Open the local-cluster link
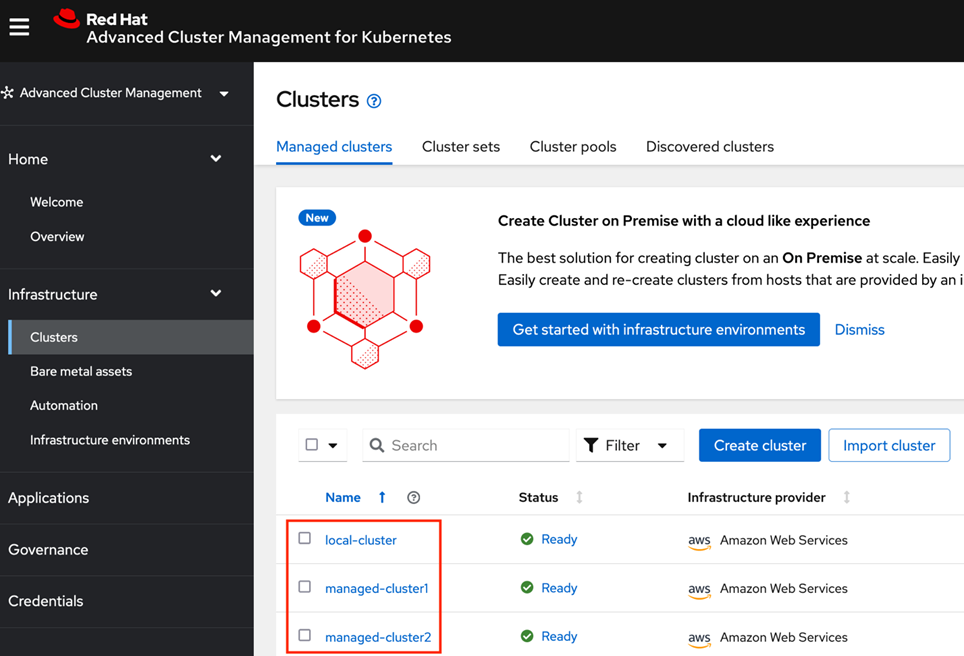Viewport: 964px width, 656px height. (x=361, y=540)
